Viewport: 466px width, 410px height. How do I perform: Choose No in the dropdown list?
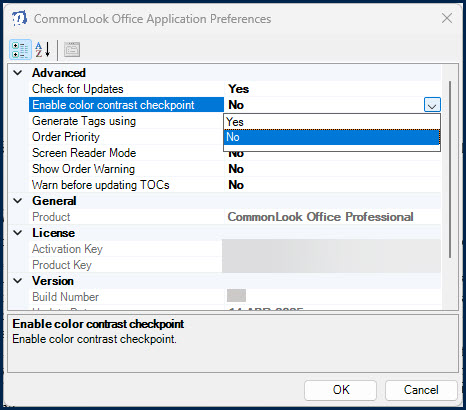[332, 137]
